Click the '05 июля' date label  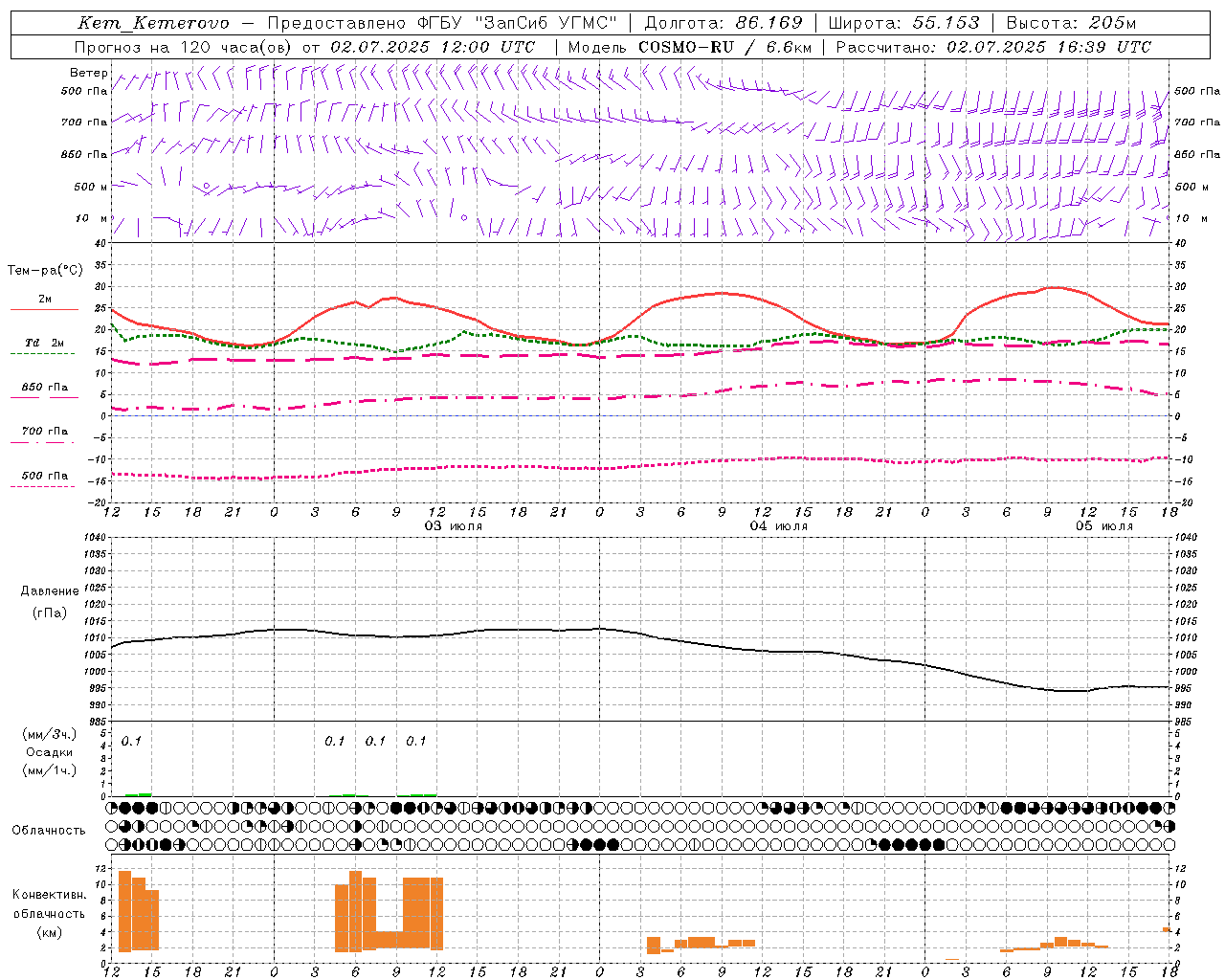coord(1104,526)
